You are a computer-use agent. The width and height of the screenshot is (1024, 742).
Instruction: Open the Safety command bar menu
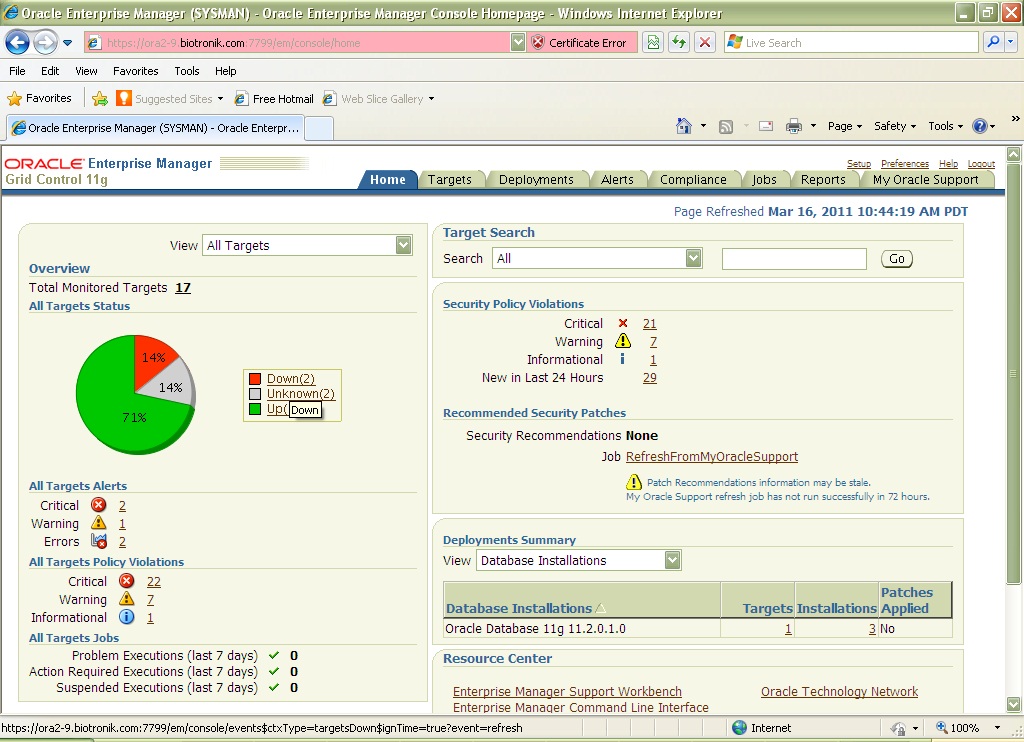pos(895,126)
